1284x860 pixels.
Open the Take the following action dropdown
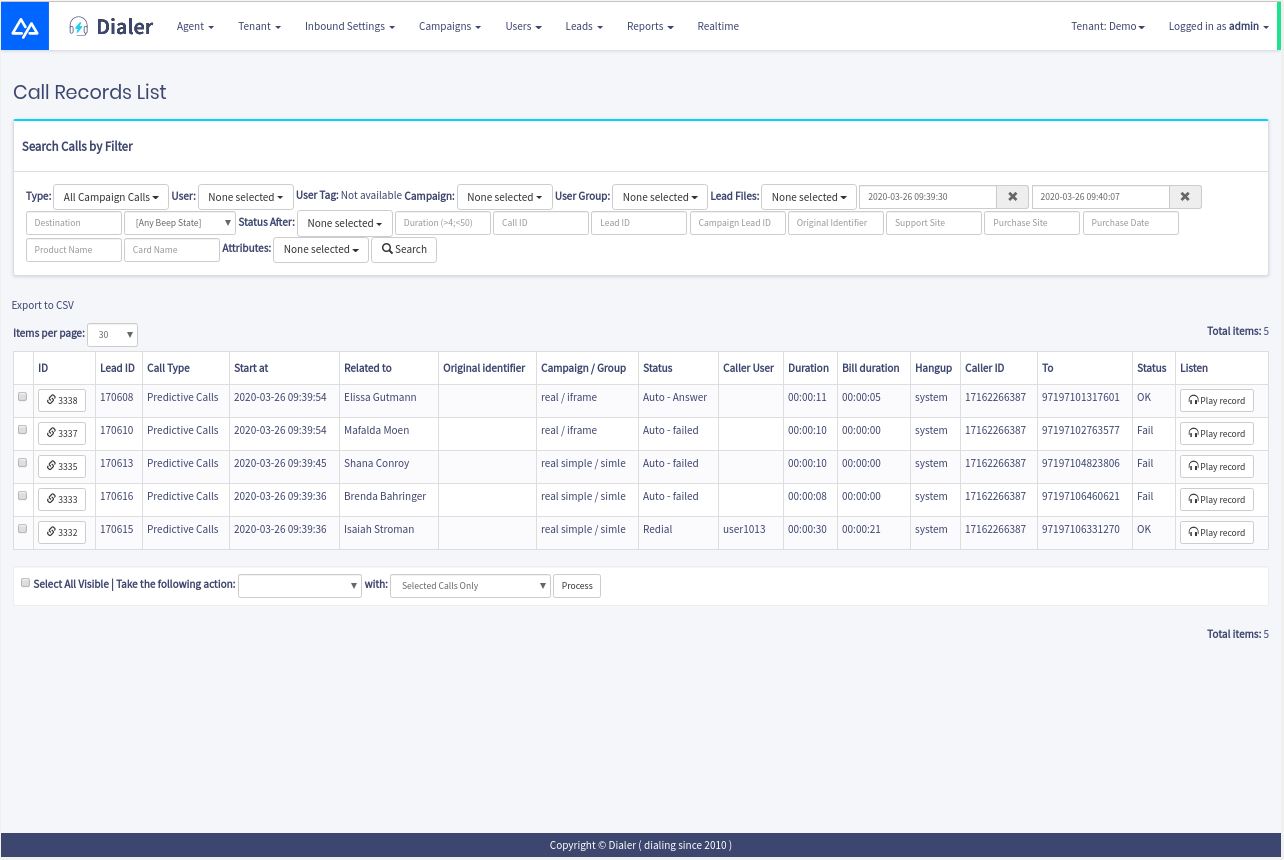coord(300,585)
